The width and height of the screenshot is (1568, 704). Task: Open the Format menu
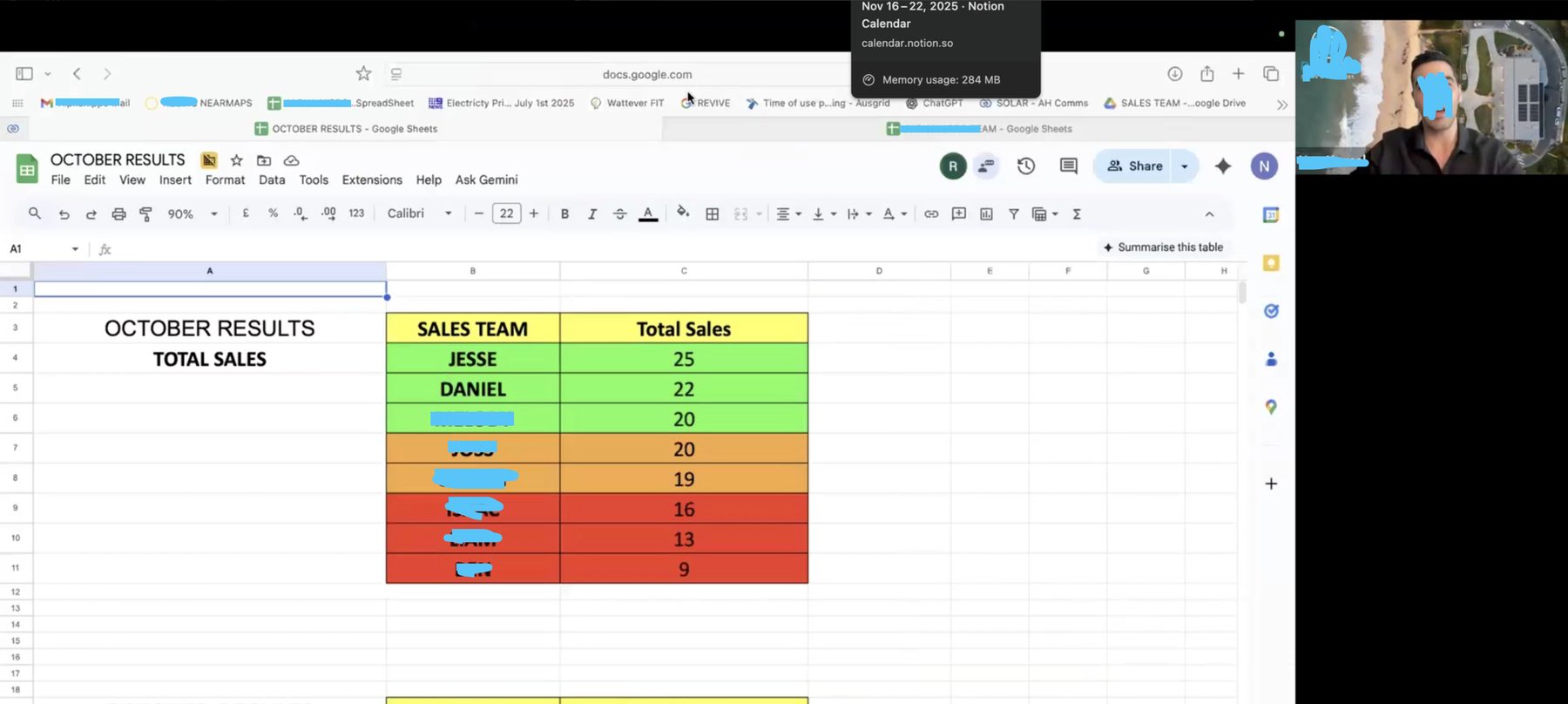pyautogui.click(x=225, y=180)
